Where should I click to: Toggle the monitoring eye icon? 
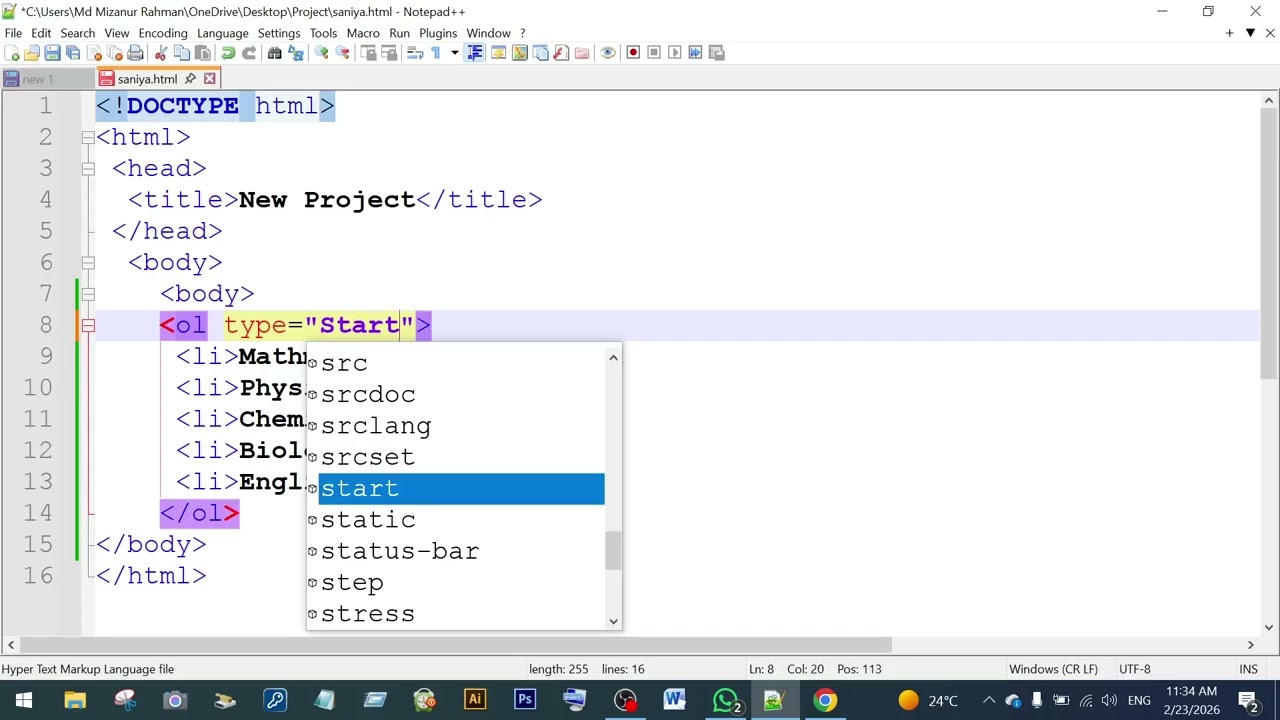607,53
